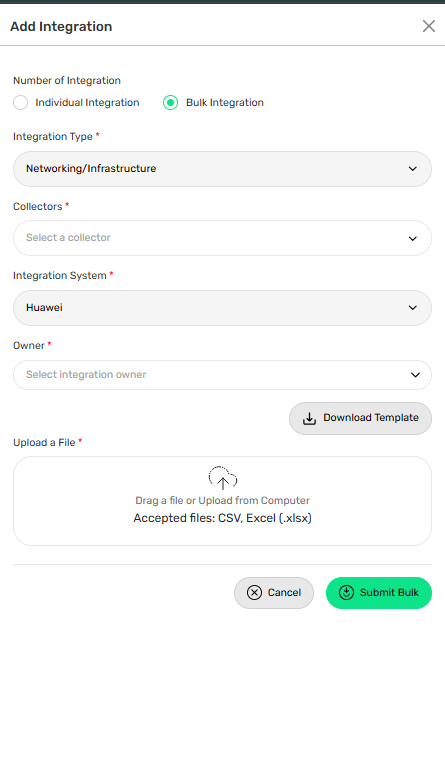445x775 pixels.
Task: Open the Select integration owner dropdown
Action: [x=222, y=375]
